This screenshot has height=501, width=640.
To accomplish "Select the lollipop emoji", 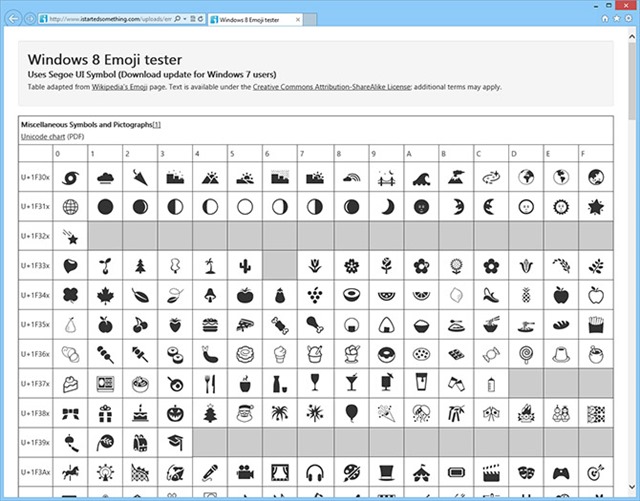I will pyautogui.click(x=526, y=355).
